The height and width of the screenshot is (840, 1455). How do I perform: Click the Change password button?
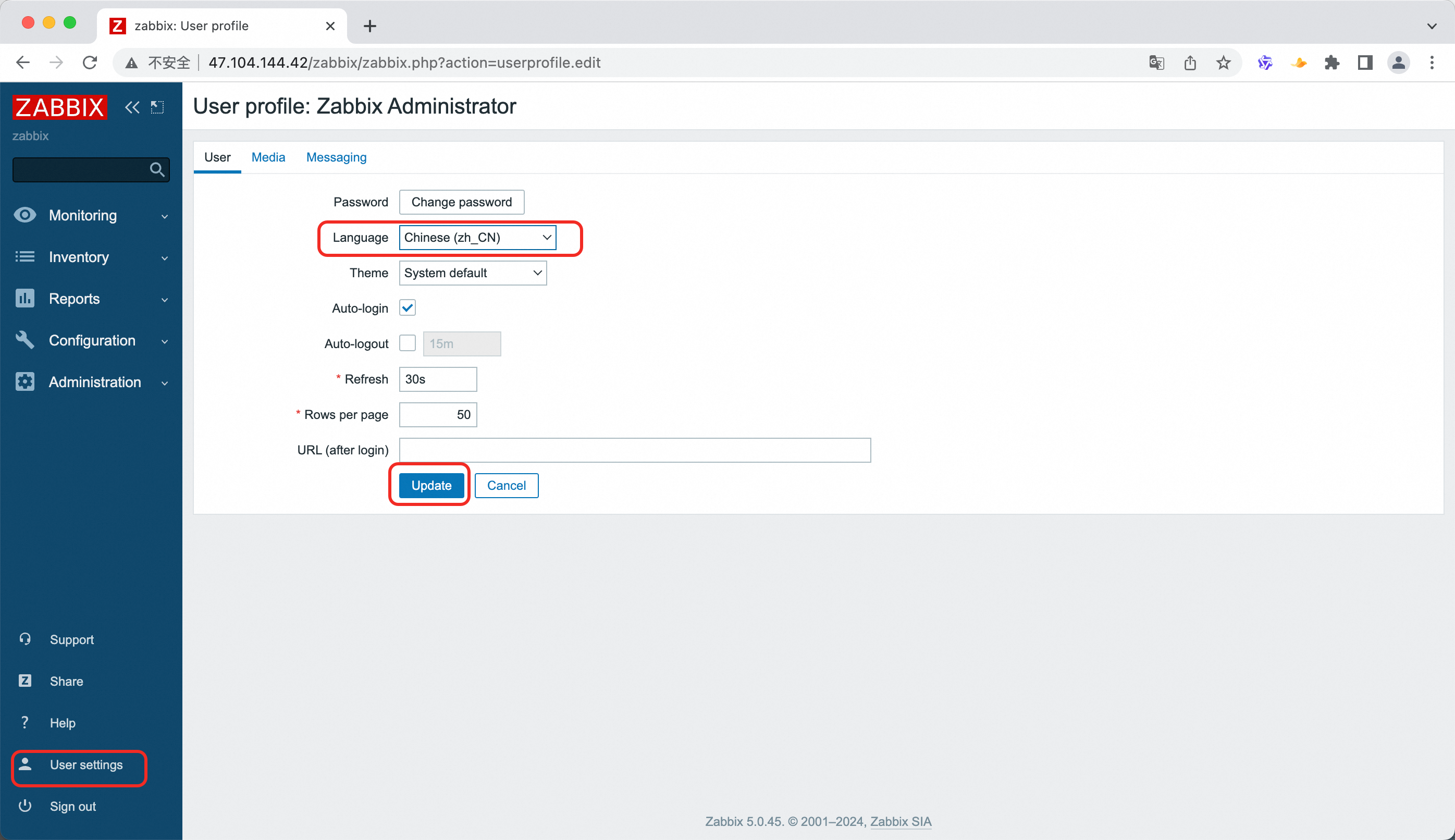coord(462,202)
